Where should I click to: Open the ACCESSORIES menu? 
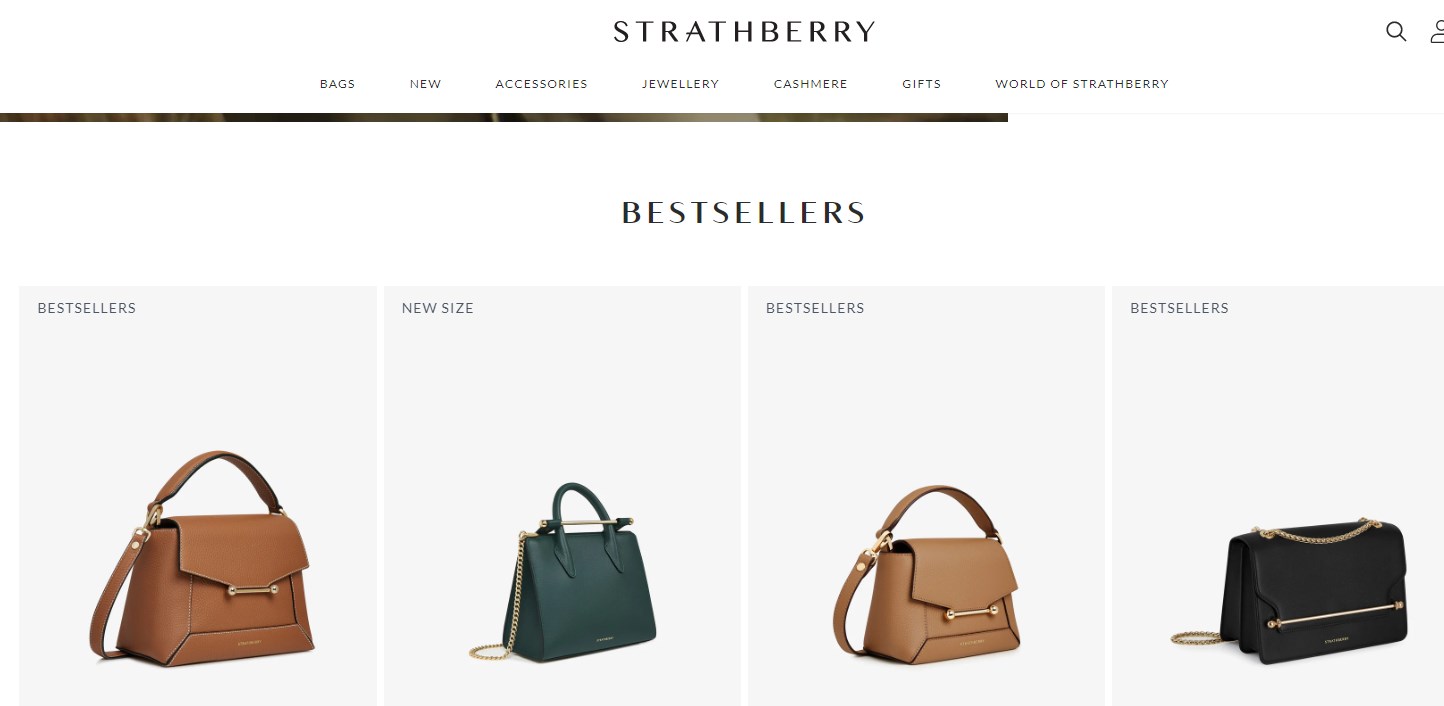click(541, 84)
